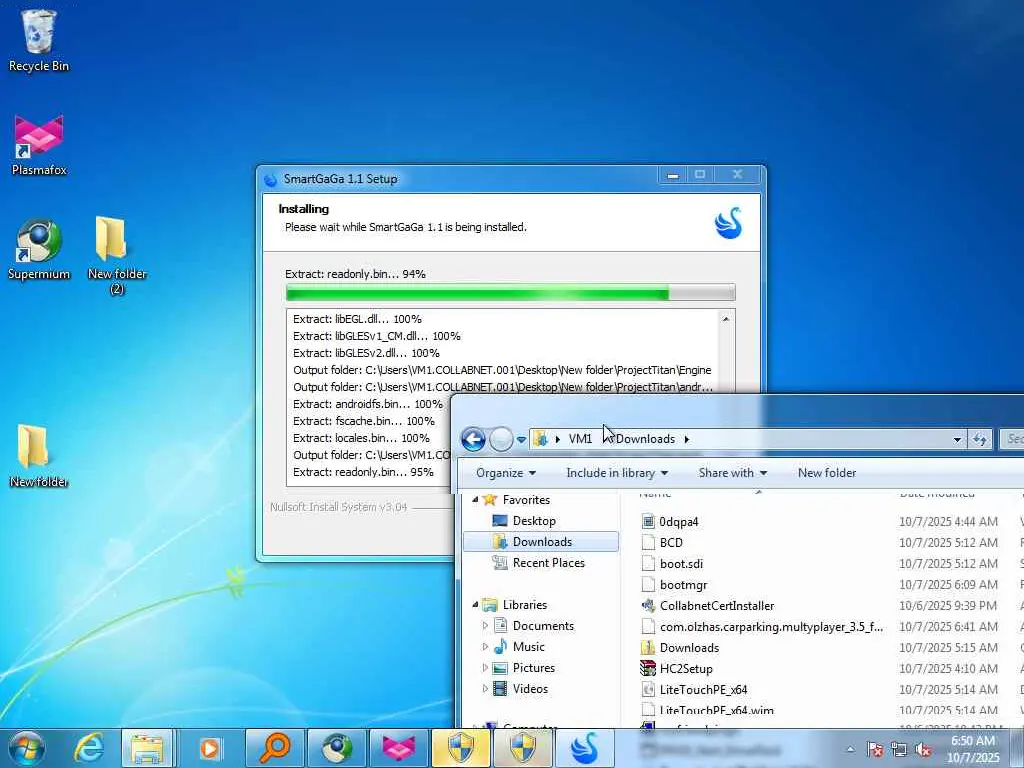Open Windows Explorer taskbar button
Screen dimensions: 1024x768
pyautogui.click(x=147, y=748)
